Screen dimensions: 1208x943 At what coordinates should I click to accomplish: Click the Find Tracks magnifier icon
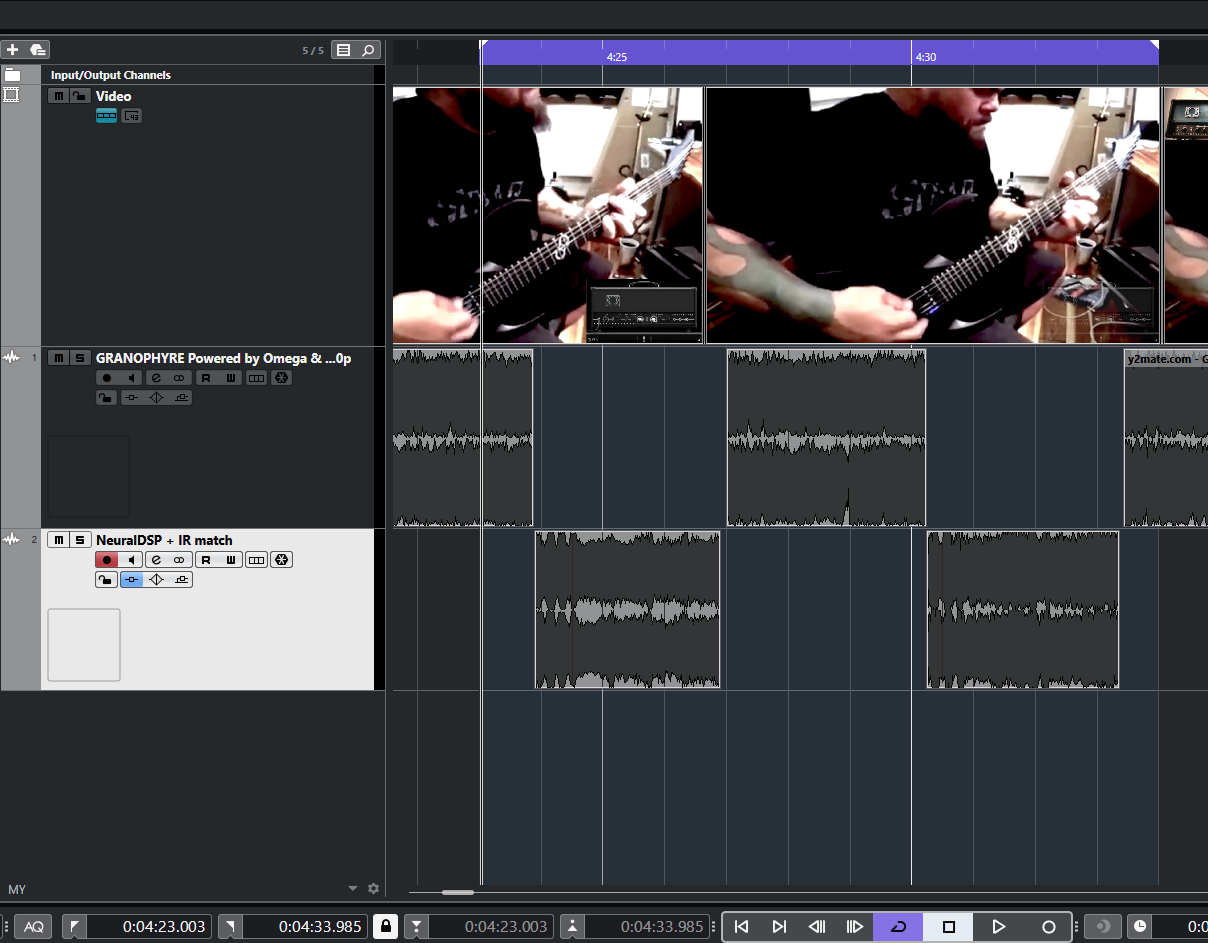click(367, 50)
